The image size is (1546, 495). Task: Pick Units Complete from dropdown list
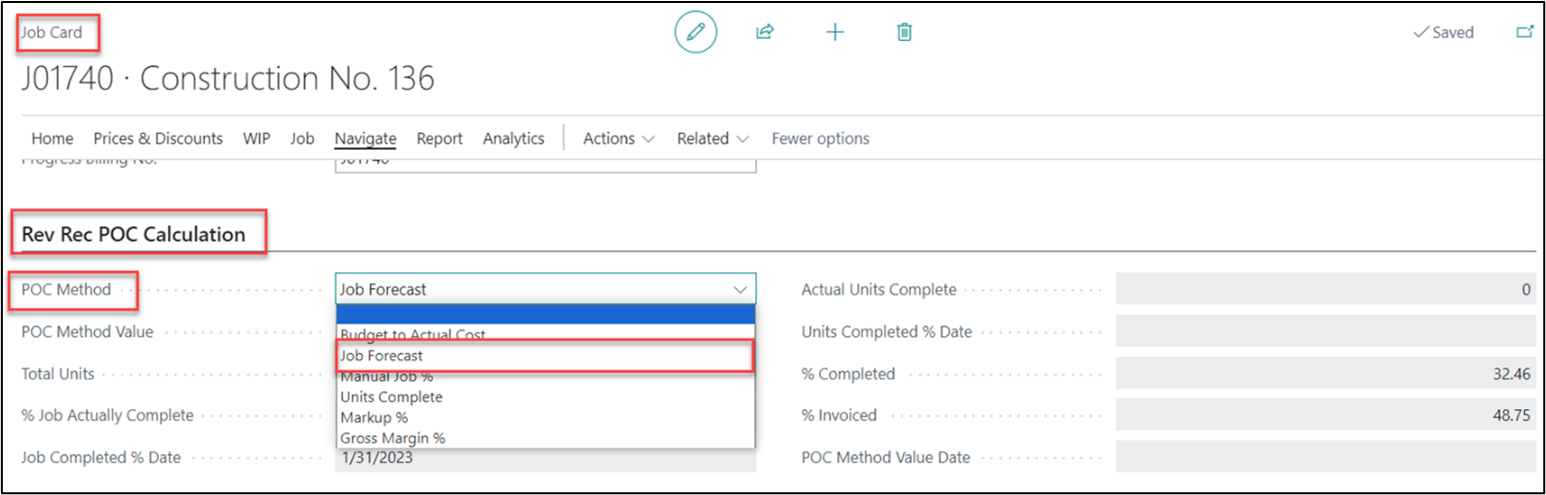[x=391, y=397]
